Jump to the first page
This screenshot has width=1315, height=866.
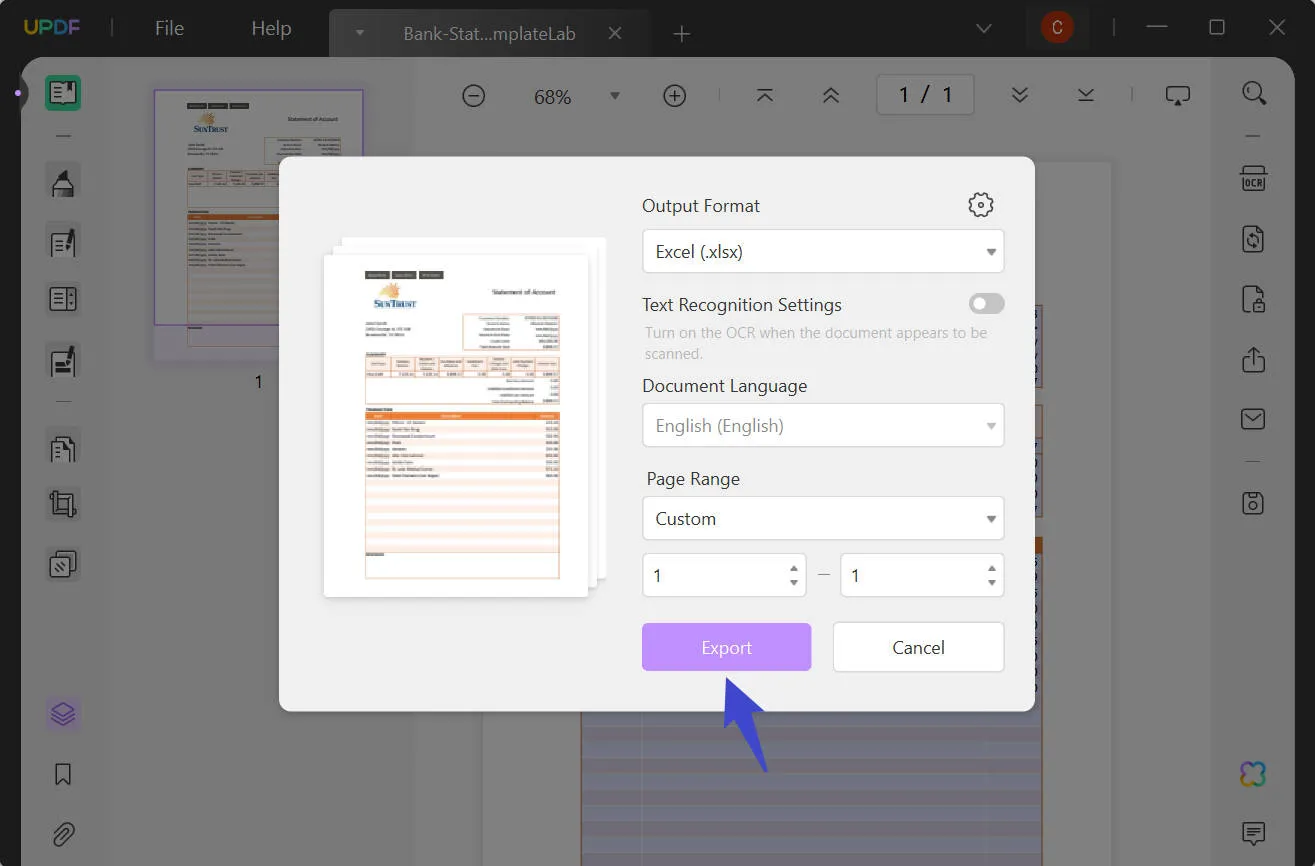pos(765,95)
